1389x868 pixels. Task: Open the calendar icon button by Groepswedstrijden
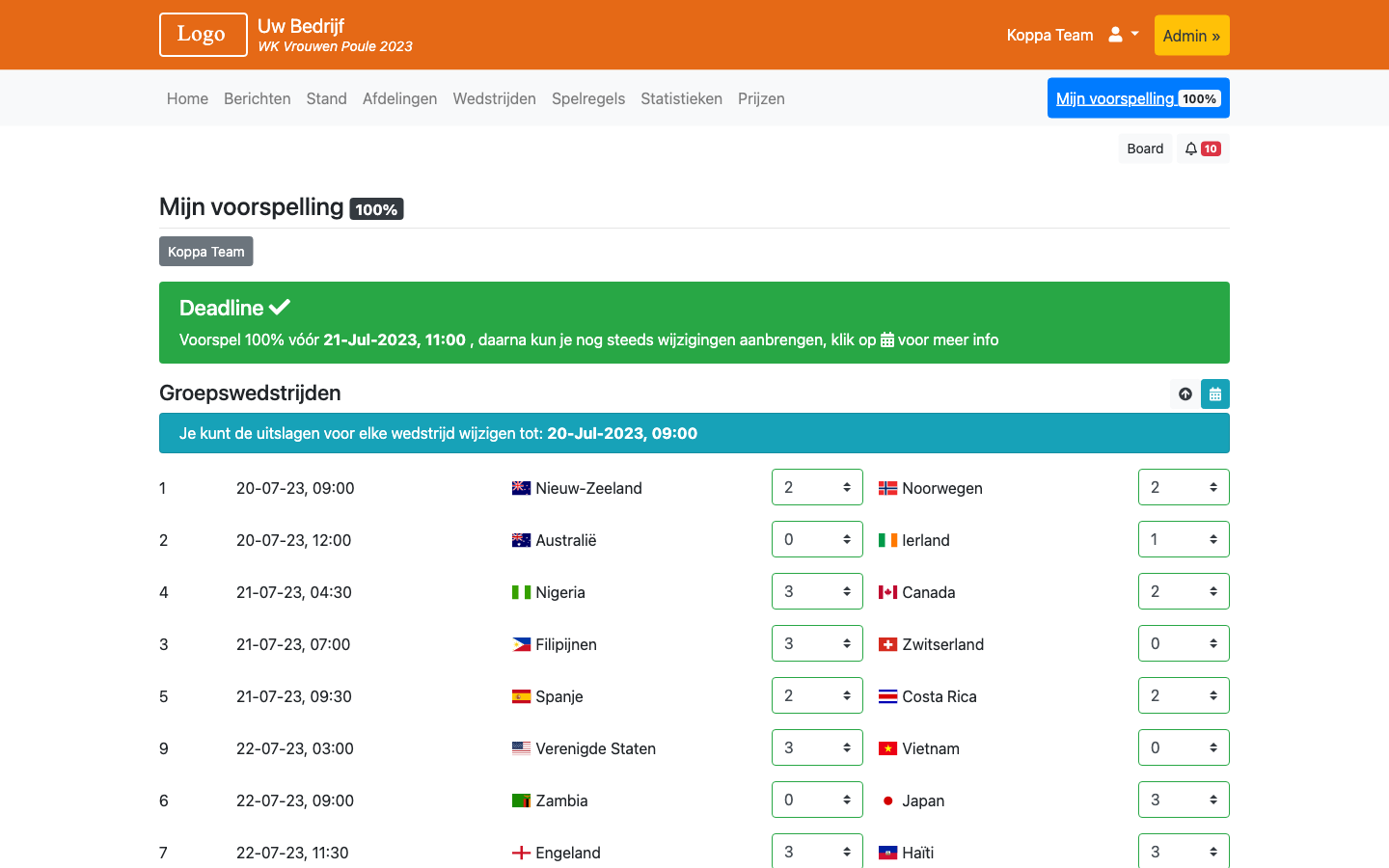(x=1215, y=393)
